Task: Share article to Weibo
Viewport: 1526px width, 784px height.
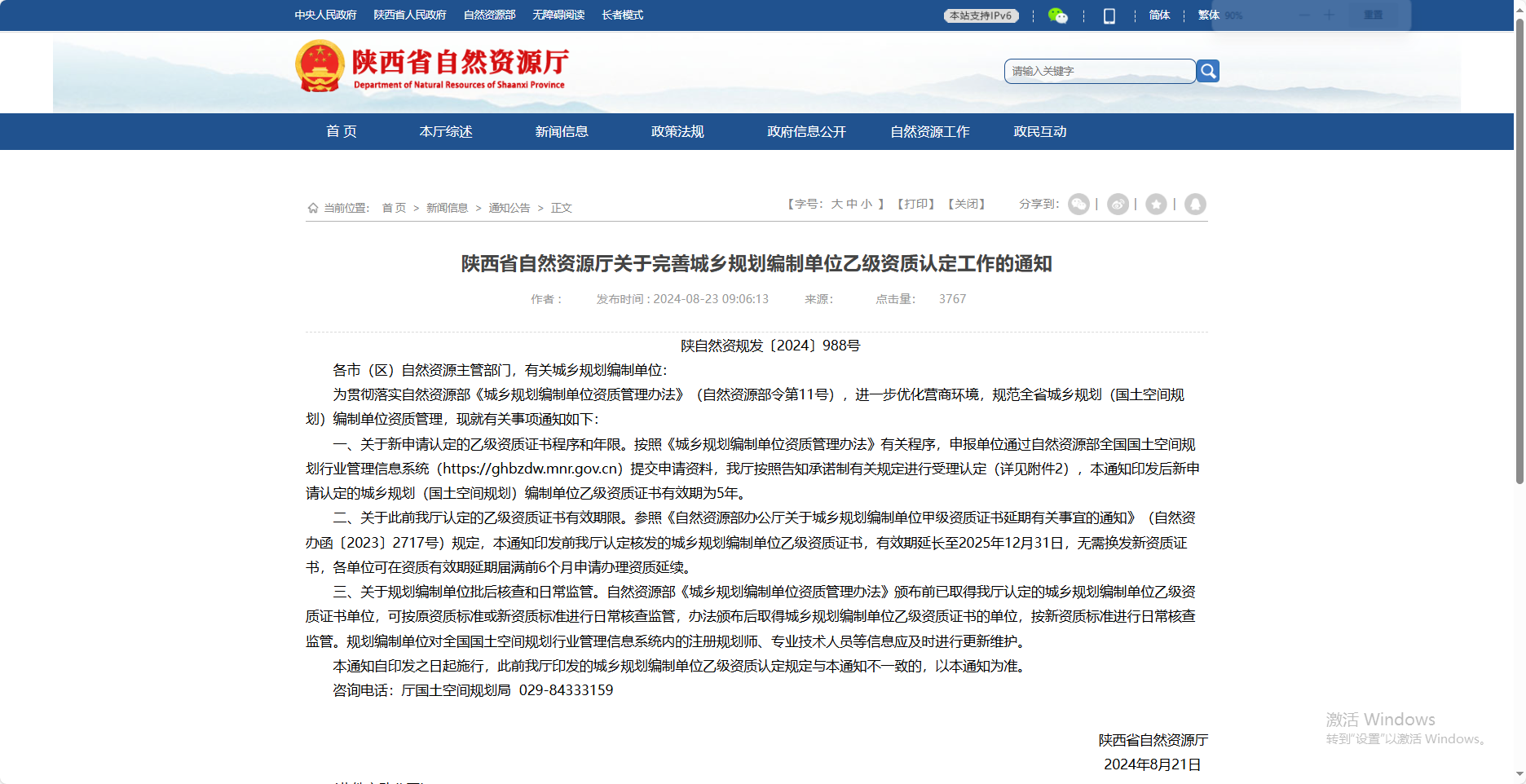Action: tap(1118, 205)
